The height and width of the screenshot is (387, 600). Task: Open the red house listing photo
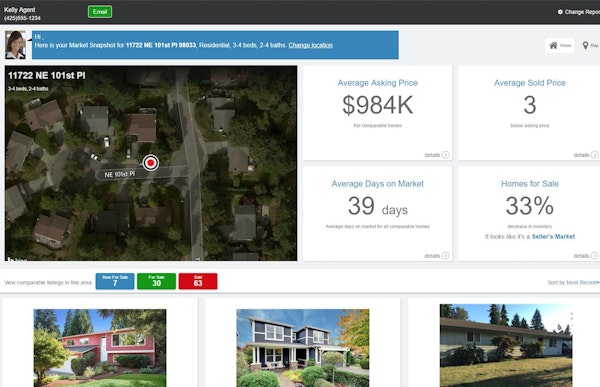pos(100,348)
